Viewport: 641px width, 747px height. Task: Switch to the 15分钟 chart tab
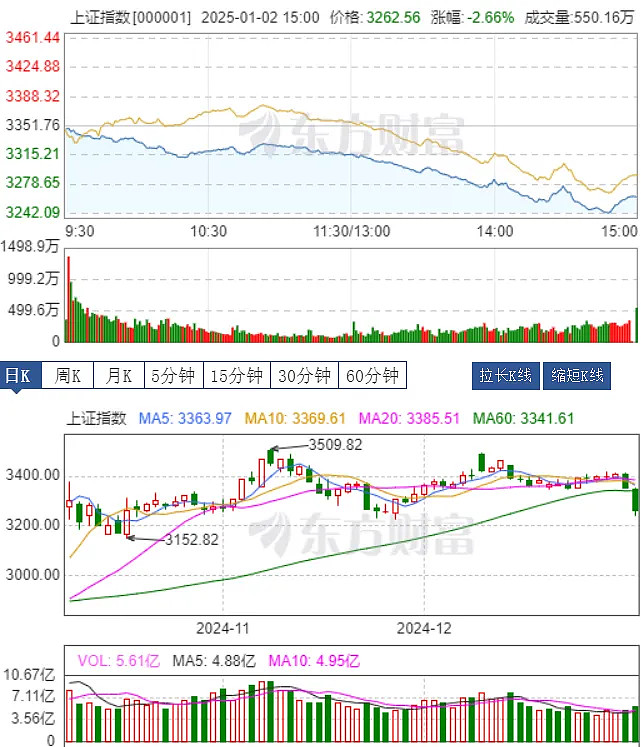point(237,376)
